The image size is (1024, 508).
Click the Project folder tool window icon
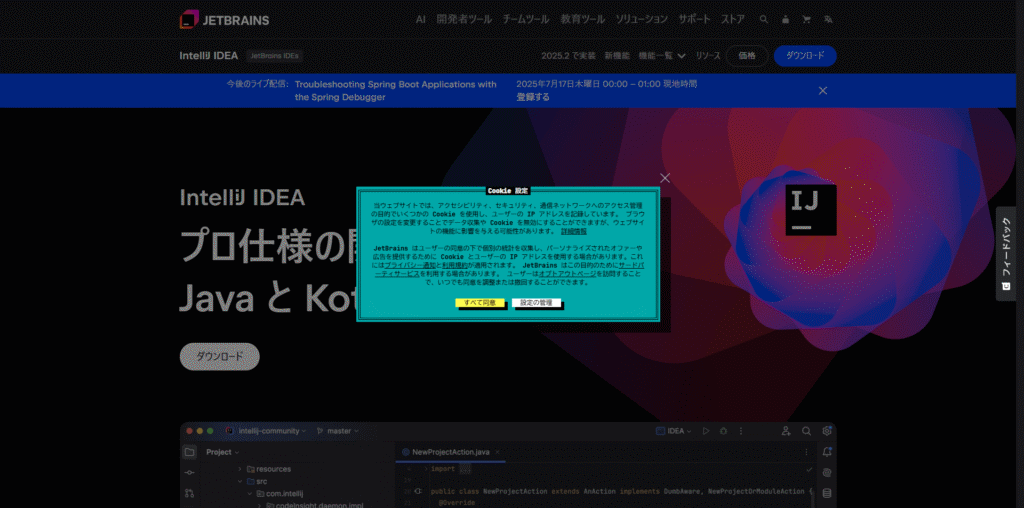[x=189, y=452]
